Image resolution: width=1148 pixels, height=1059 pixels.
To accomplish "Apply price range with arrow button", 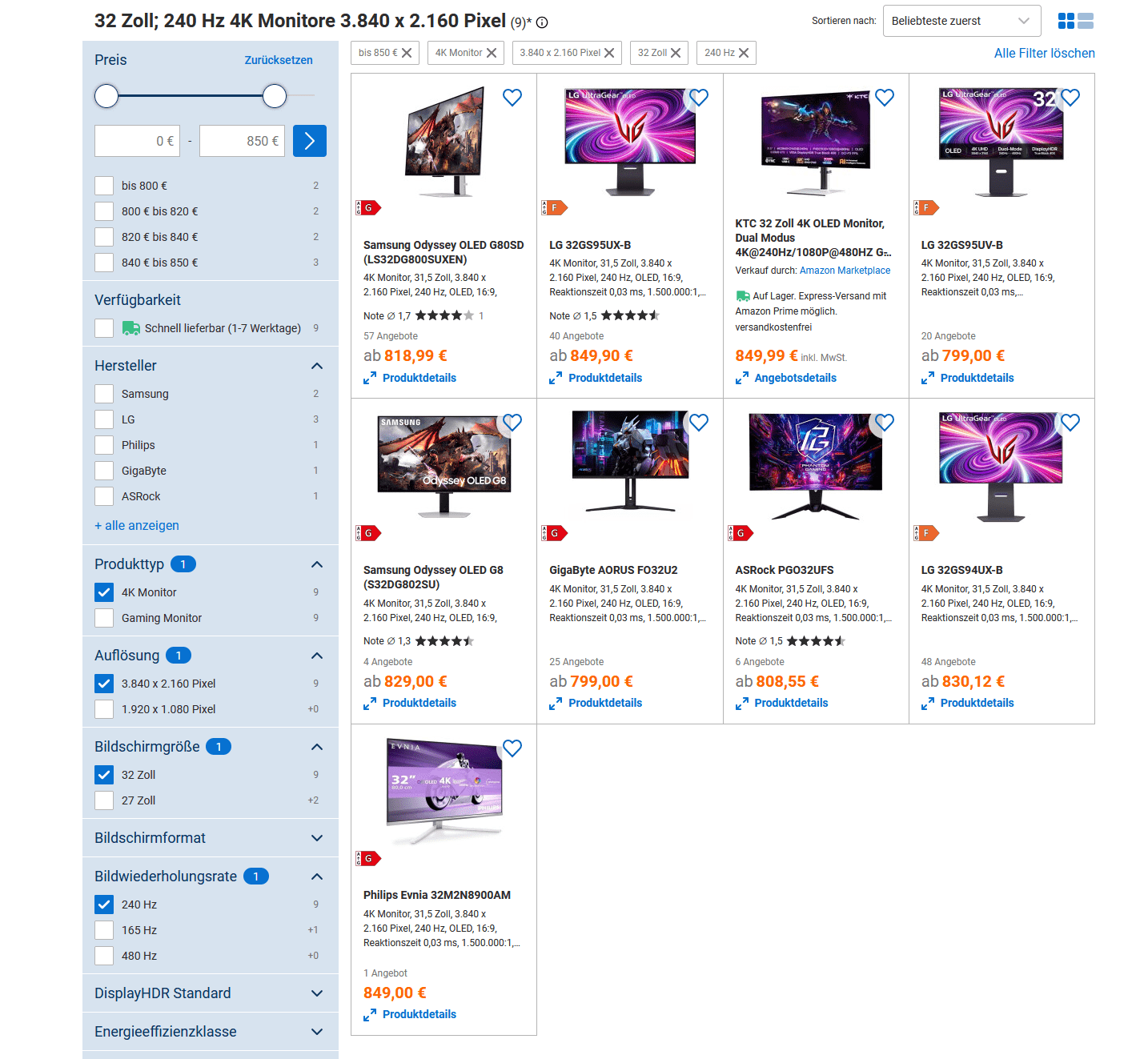I will 310,141.
